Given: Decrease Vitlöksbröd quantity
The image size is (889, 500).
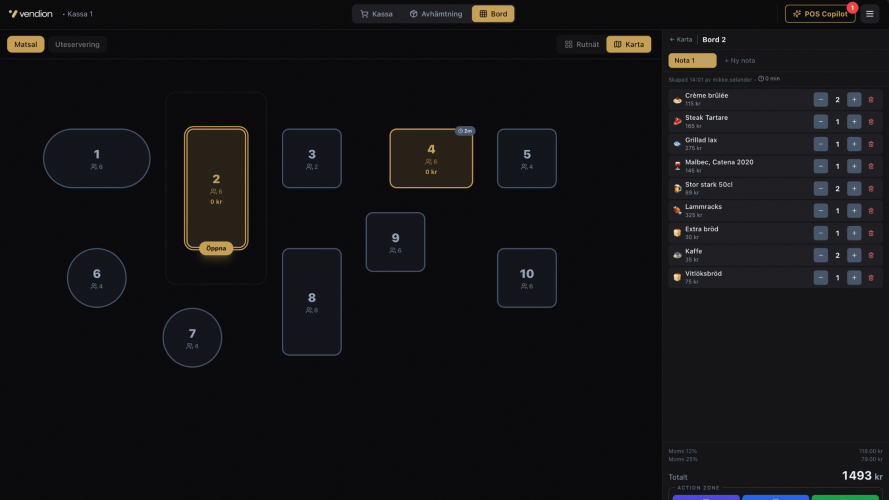Looking at the screenshot, I should point(820,277).
